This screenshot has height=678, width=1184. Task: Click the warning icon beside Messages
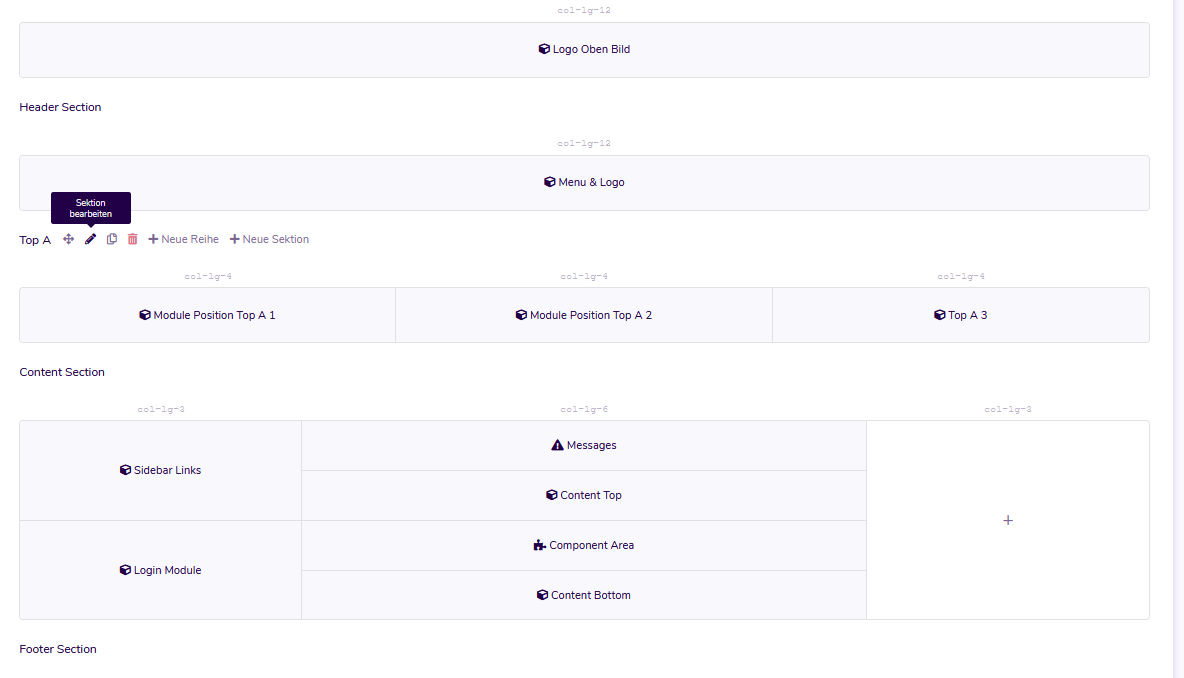[557, 445]
